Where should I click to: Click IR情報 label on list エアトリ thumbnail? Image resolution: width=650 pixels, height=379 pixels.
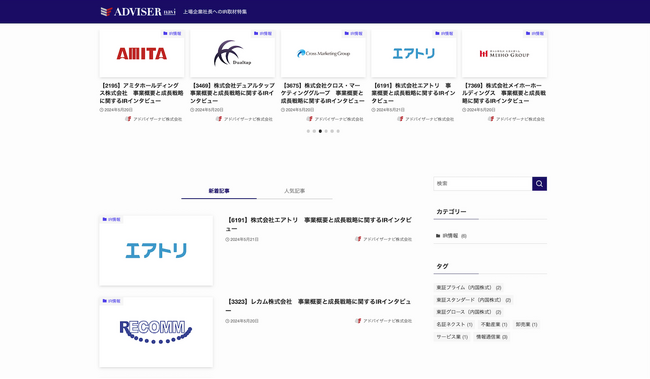coord(112,219)
